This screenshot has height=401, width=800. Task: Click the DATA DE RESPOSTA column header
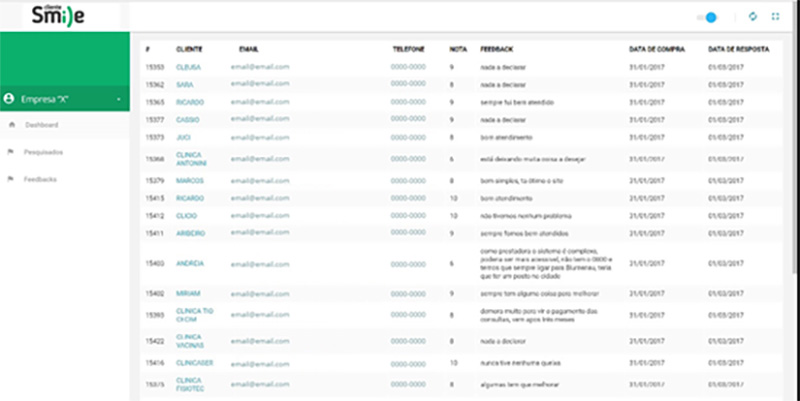739,49
